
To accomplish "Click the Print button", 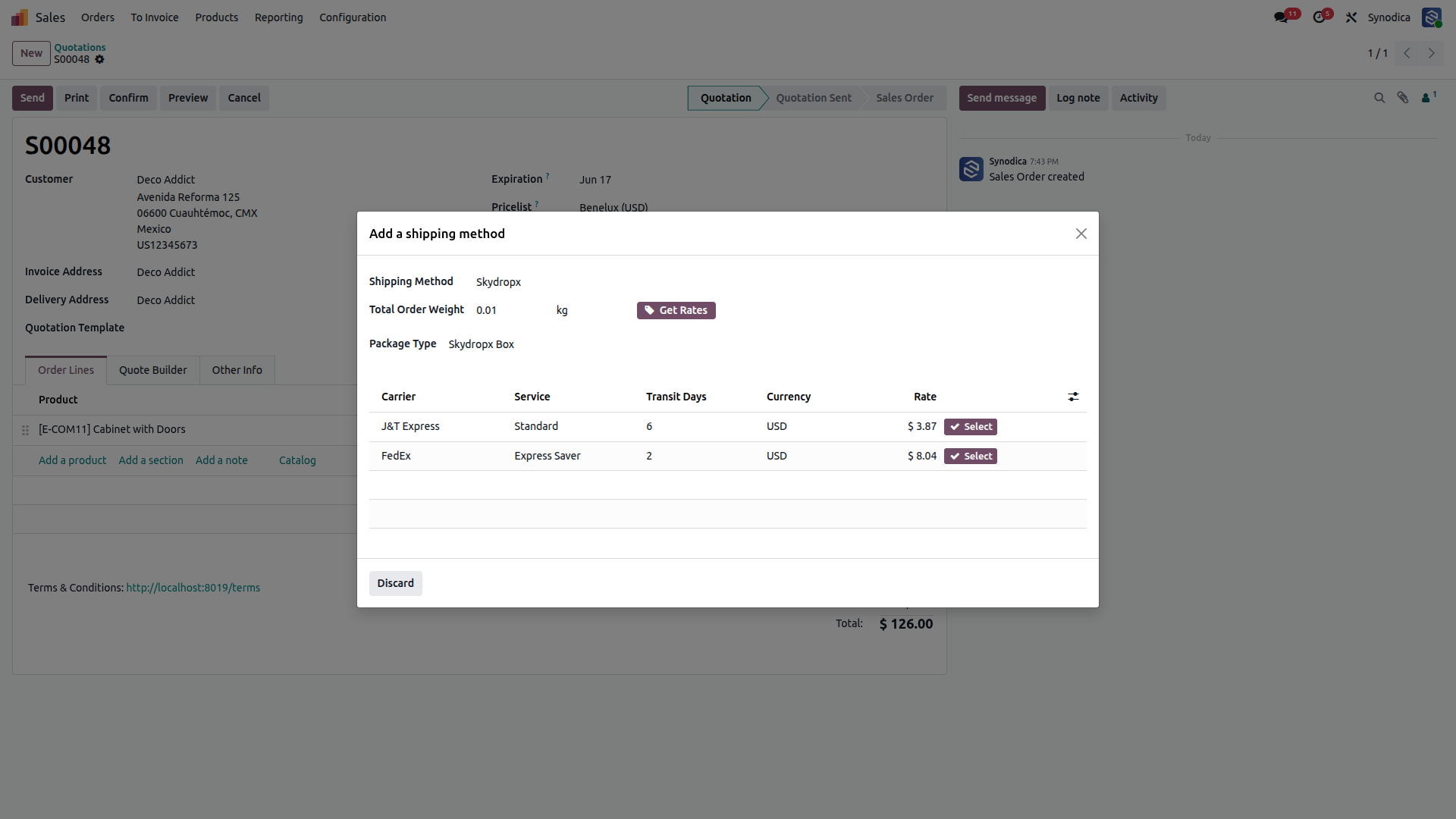I will (77, 98).
